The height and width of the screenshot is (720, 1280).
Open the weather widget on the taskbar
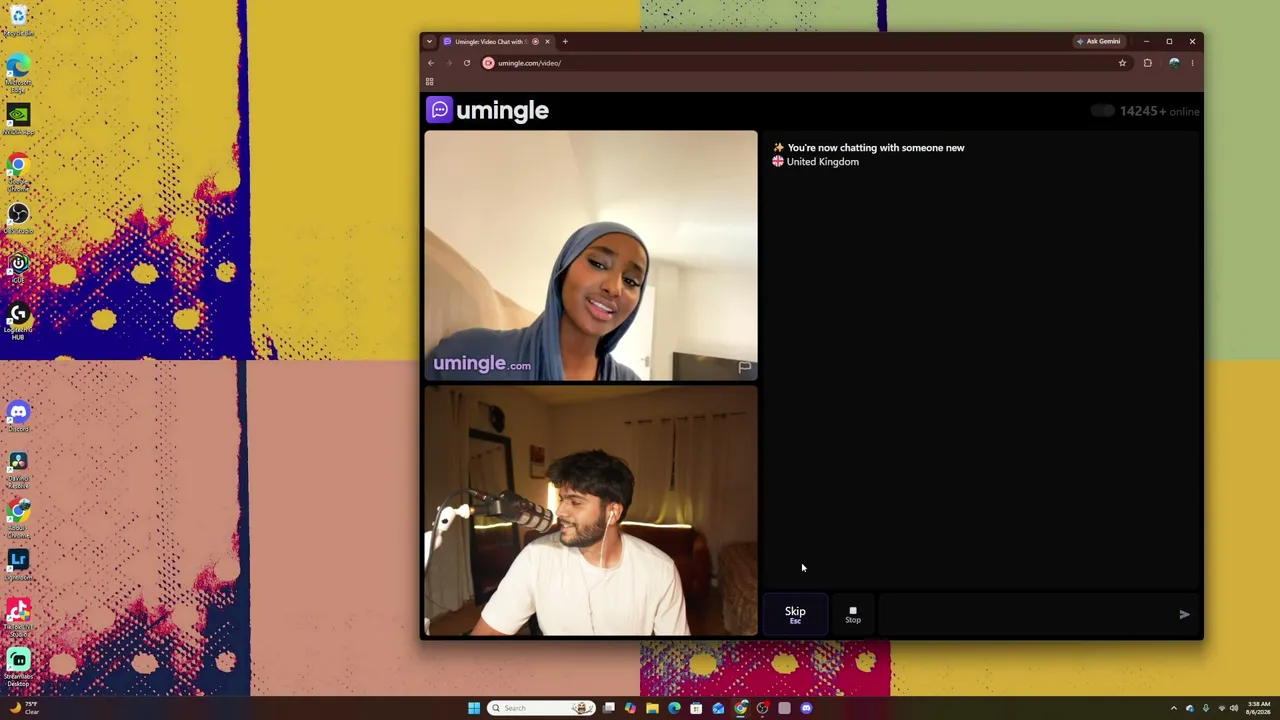coord(24,708)
